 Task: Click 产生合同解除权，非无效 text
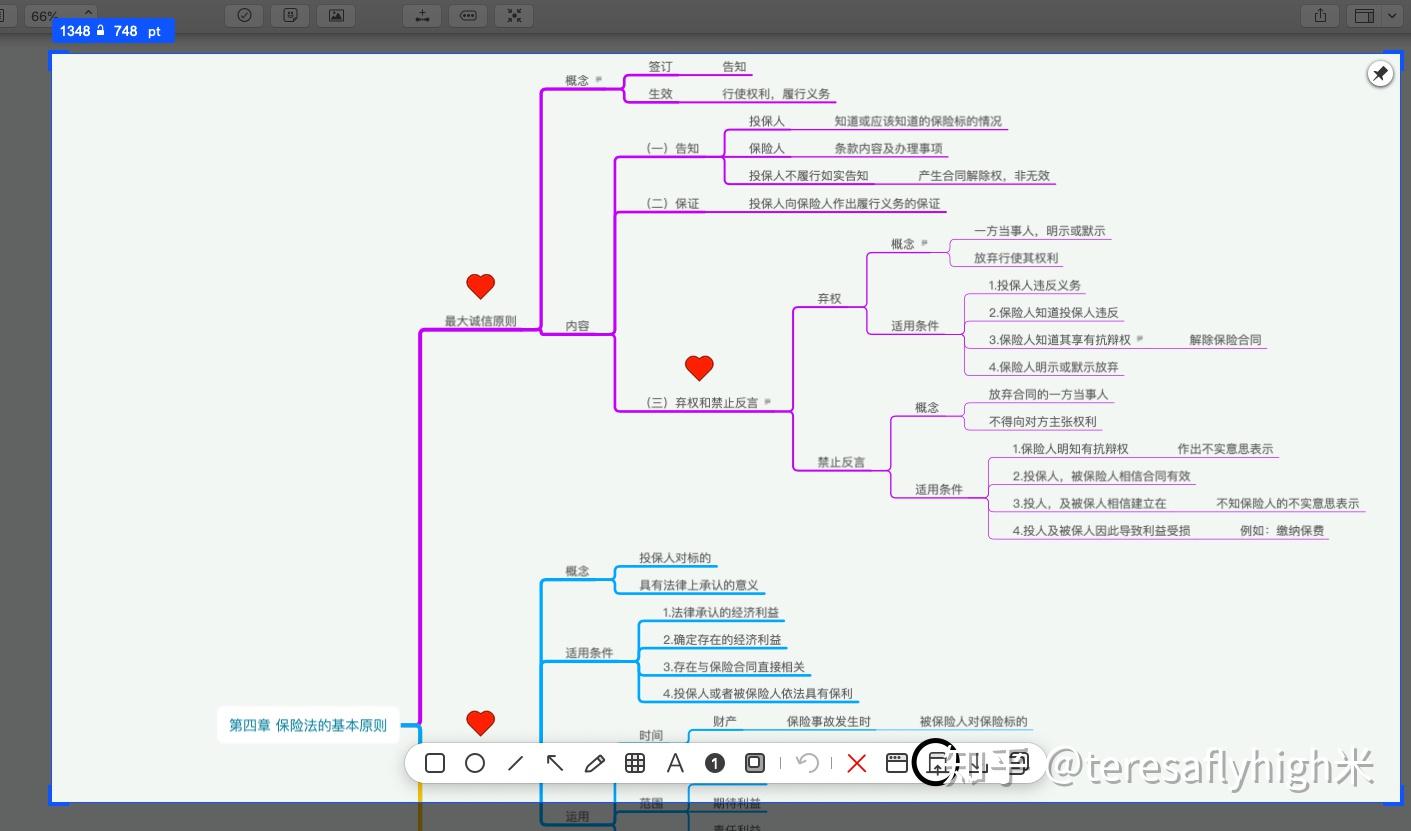(984, 175)
